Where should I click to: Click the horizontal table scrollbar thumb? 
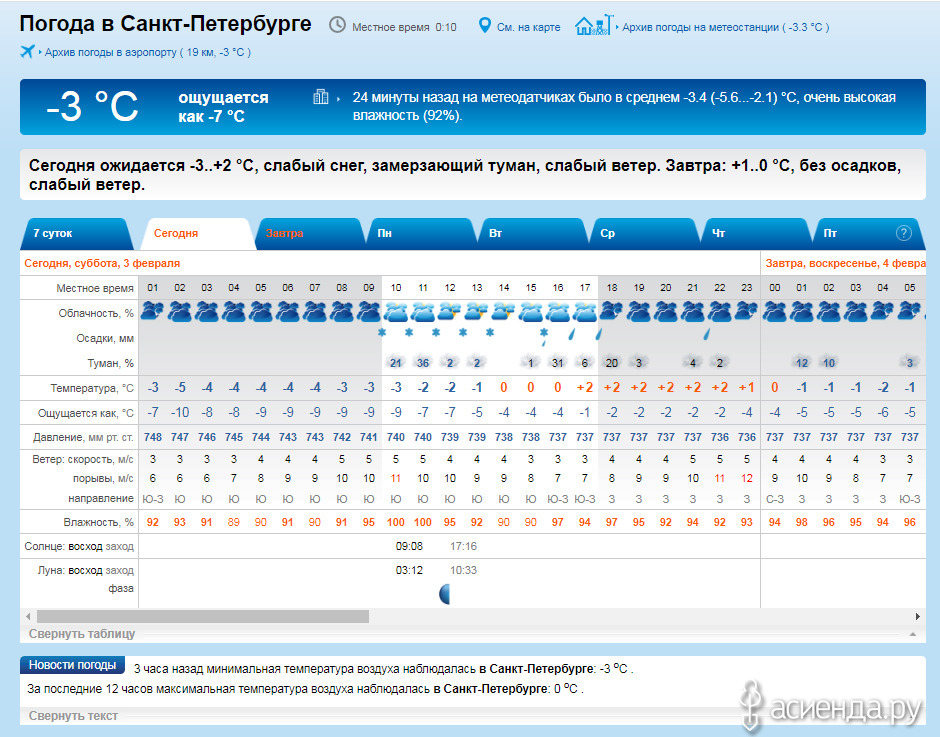[x=203, y=616]
